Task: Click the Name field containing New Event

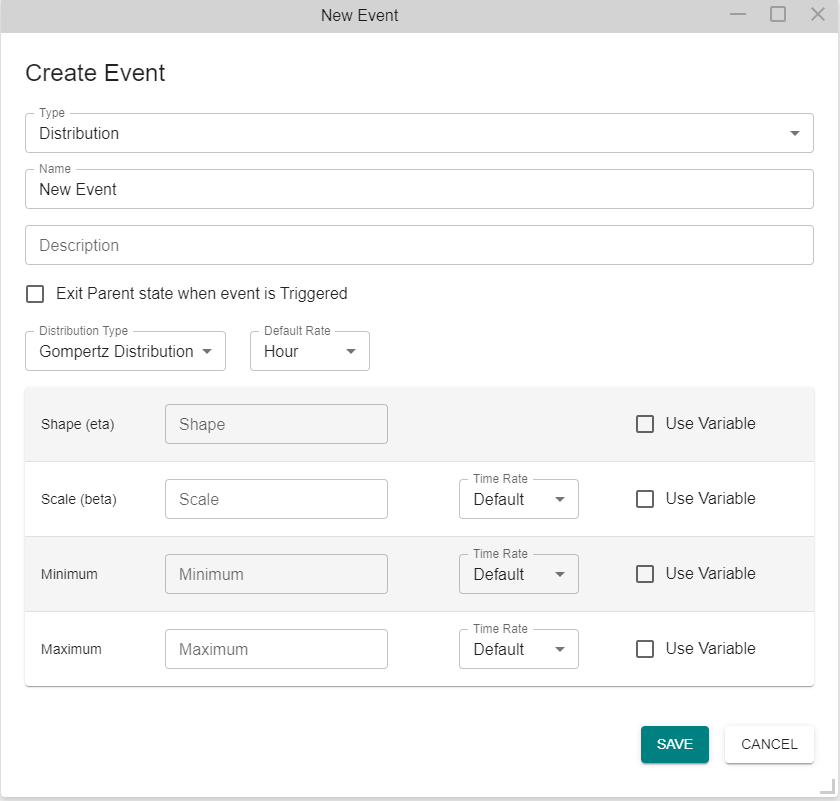Action: point(419,189)
